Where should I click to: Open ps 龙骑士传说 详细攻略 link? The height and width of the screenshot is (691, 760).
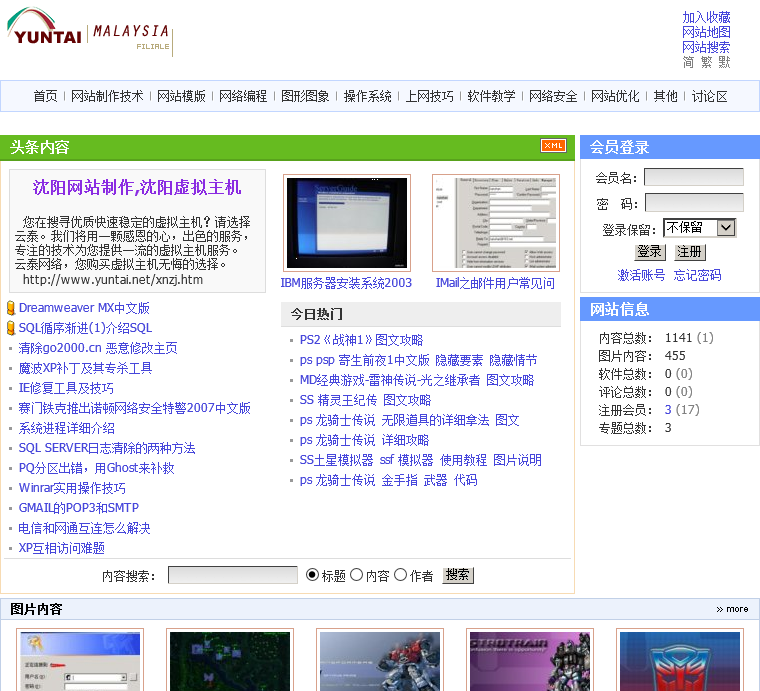(364, 440)
